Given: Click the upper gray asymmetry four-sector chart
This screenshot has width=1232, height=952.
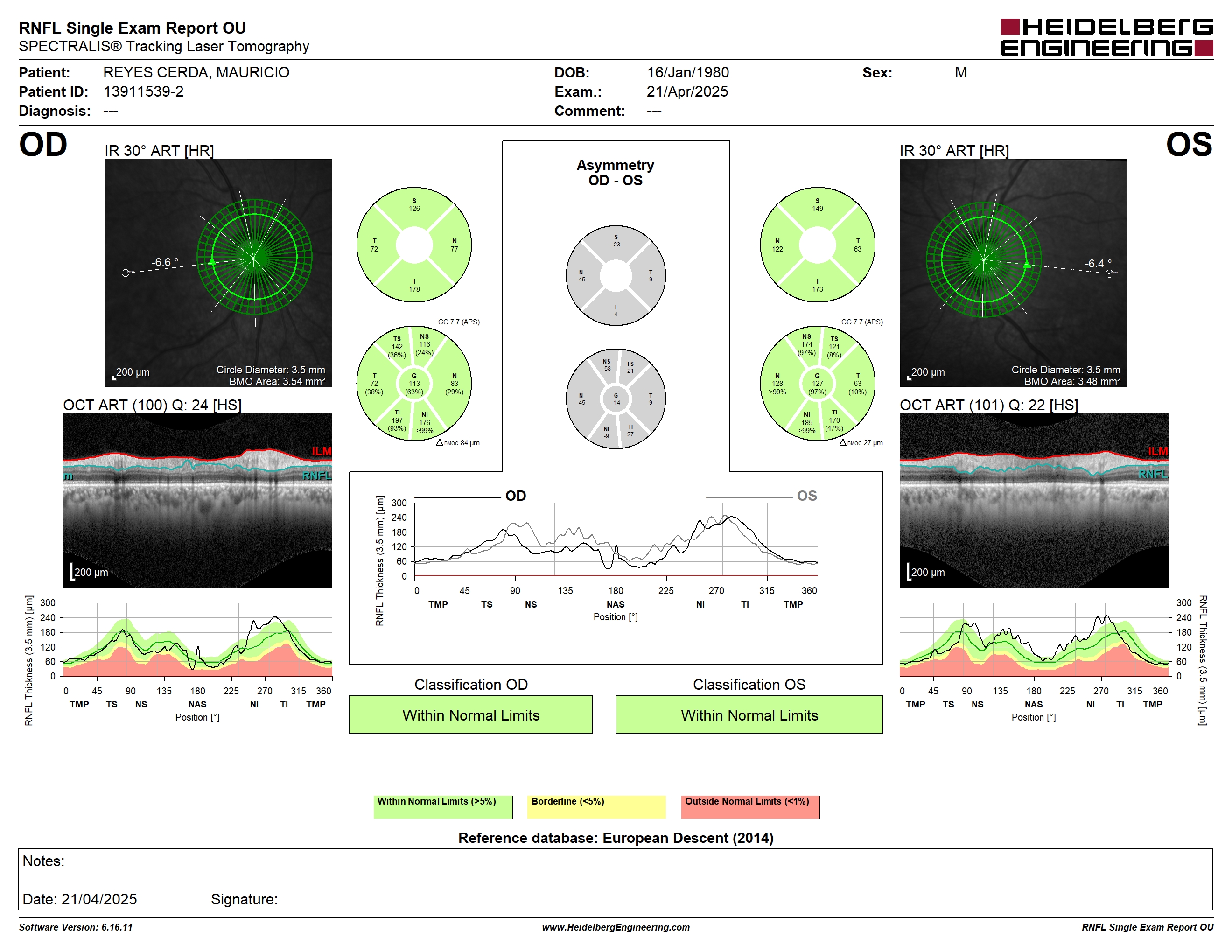Looking at the screenshot, I should click(616, 275).
